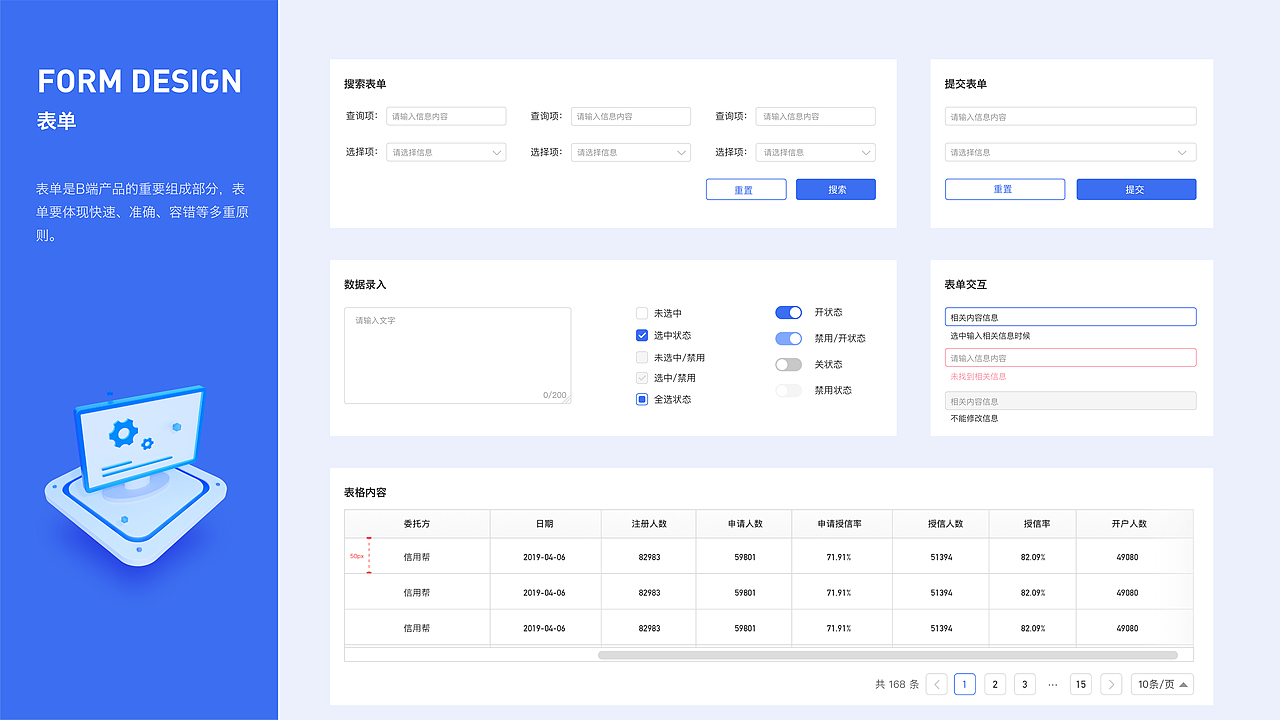Turn on the 关状态 switch
This screenshot has height=720, width=1280.
(x=789, y=364)
